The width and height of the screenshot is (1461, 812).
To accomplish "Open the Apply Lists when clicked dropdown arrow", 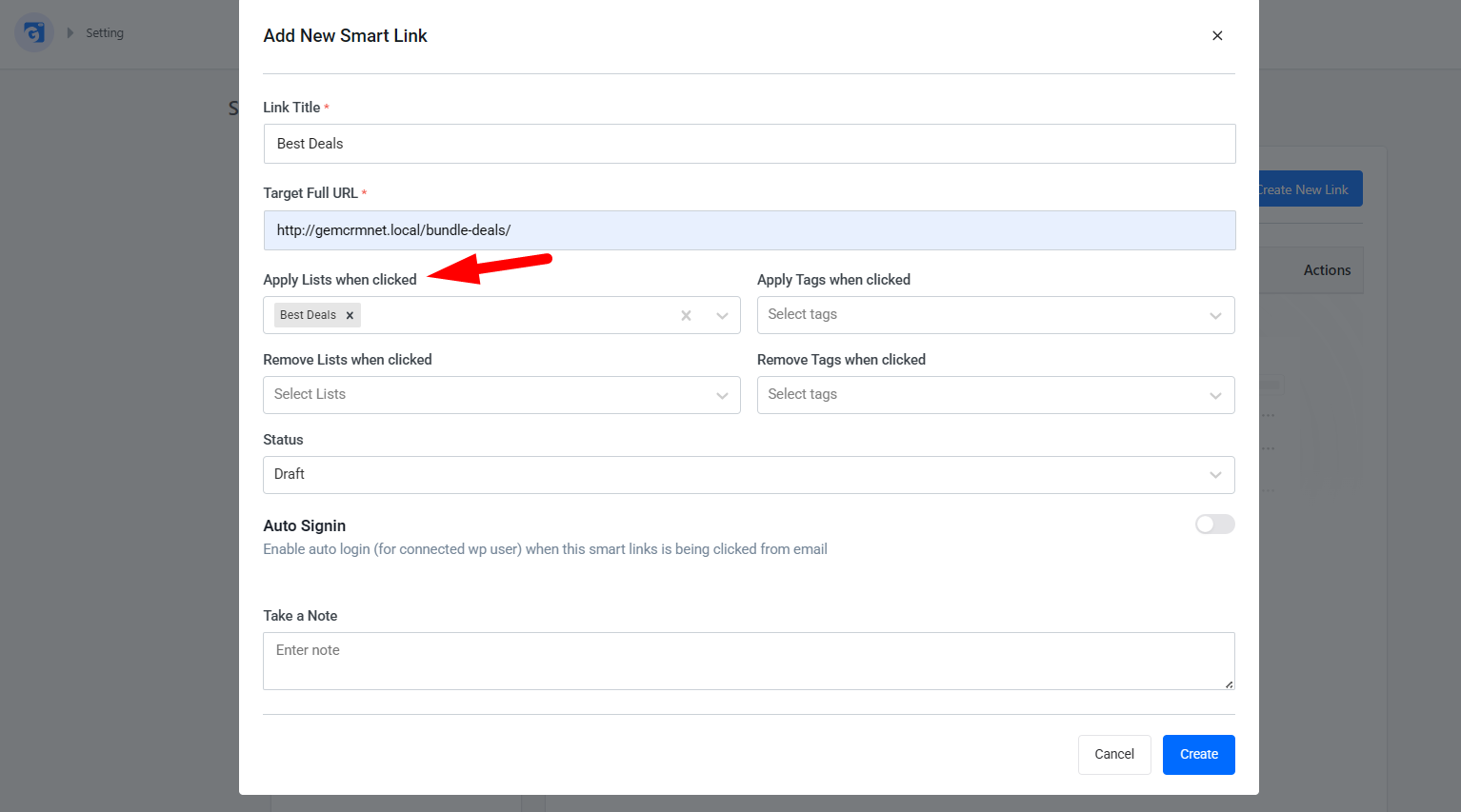I will click(x=722, y=315).
